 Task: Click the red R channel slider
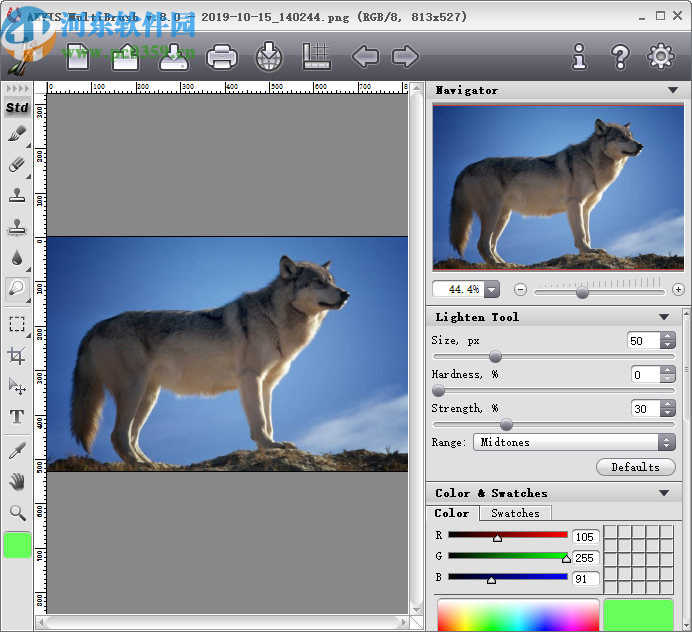(x=508, y=535)
